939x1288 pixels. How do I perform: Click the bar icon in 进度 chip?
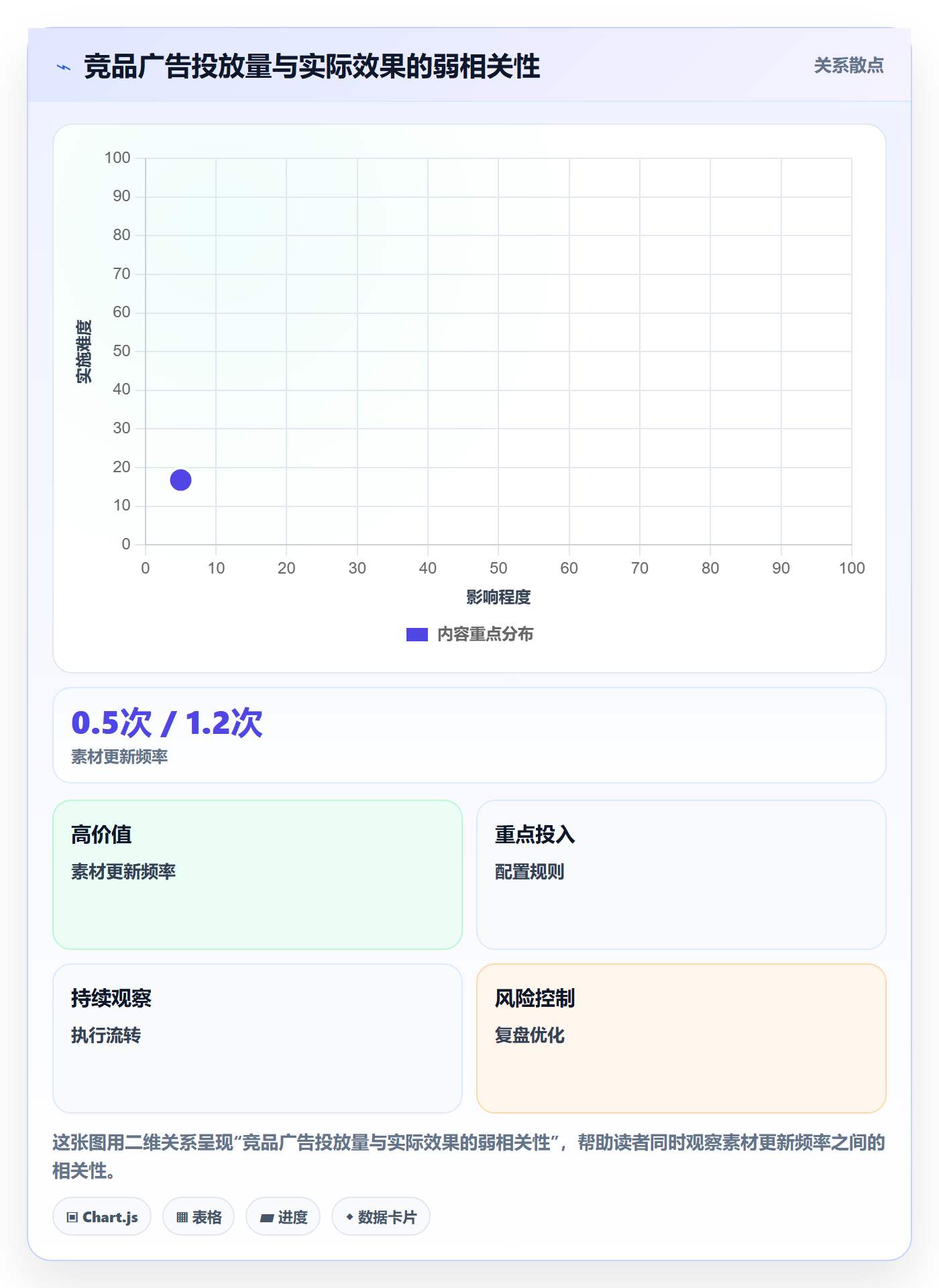(x=267, y=1218)
